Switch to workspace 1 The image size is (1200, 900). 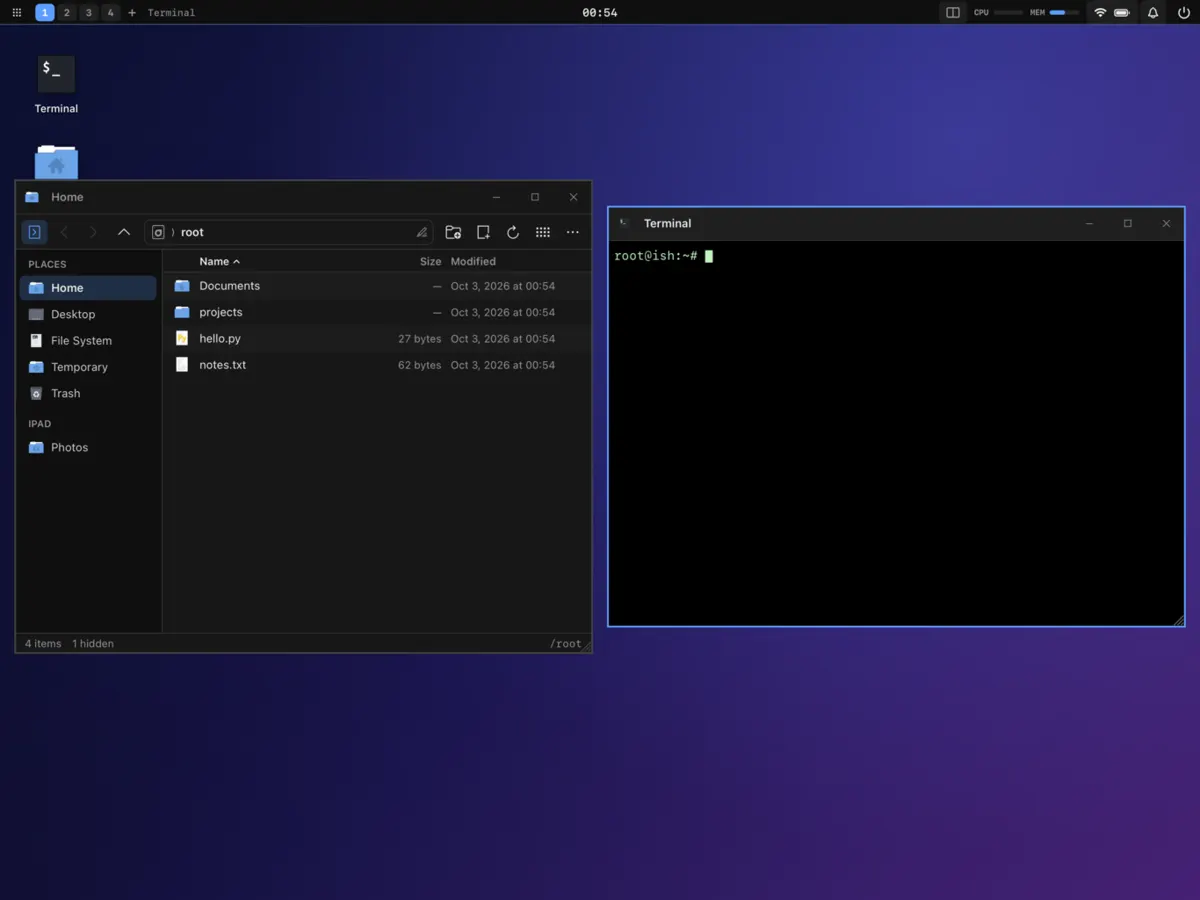coord(45,12)
